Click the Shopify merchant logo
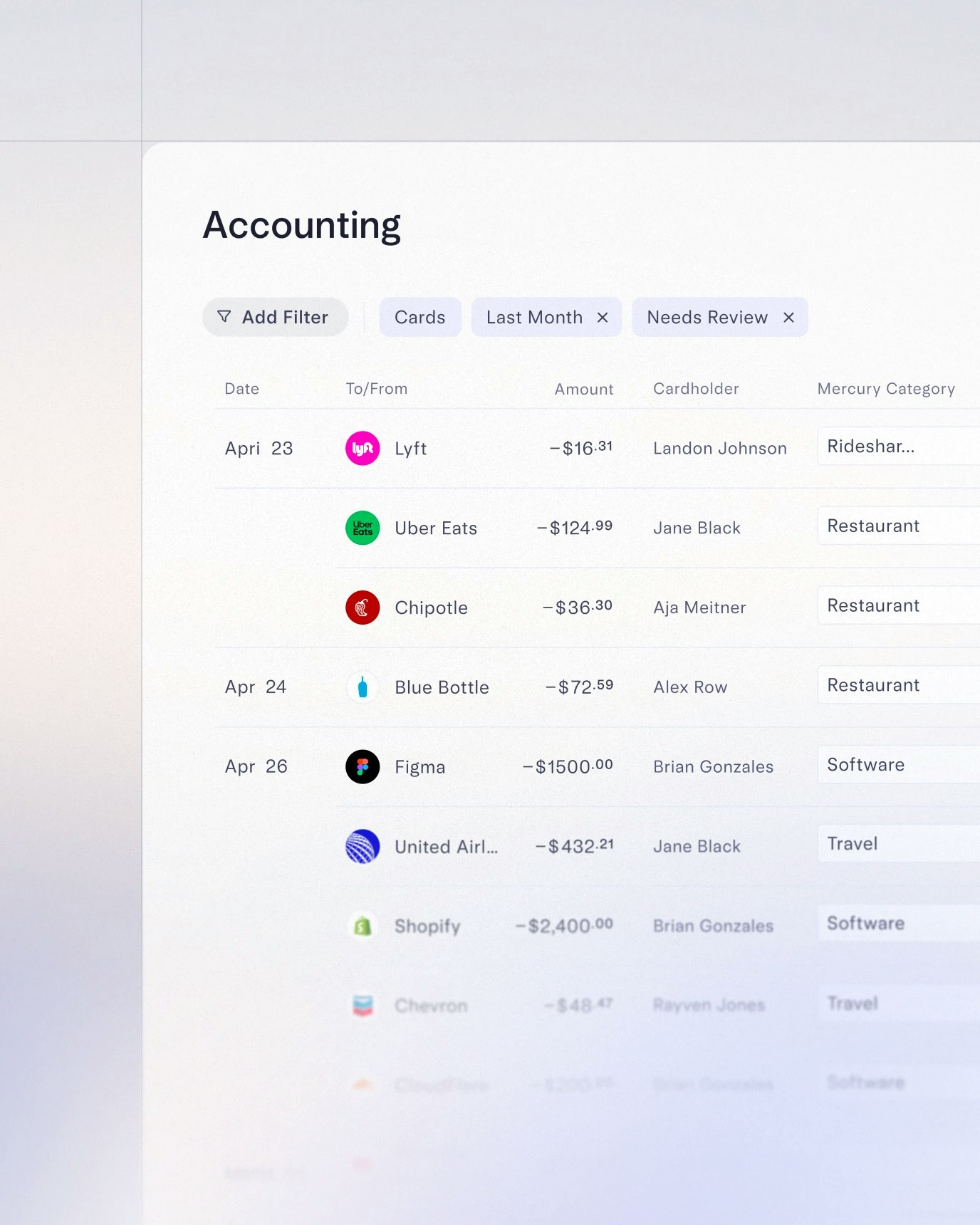The image size is (980, 1225). [x=363, y=926]
